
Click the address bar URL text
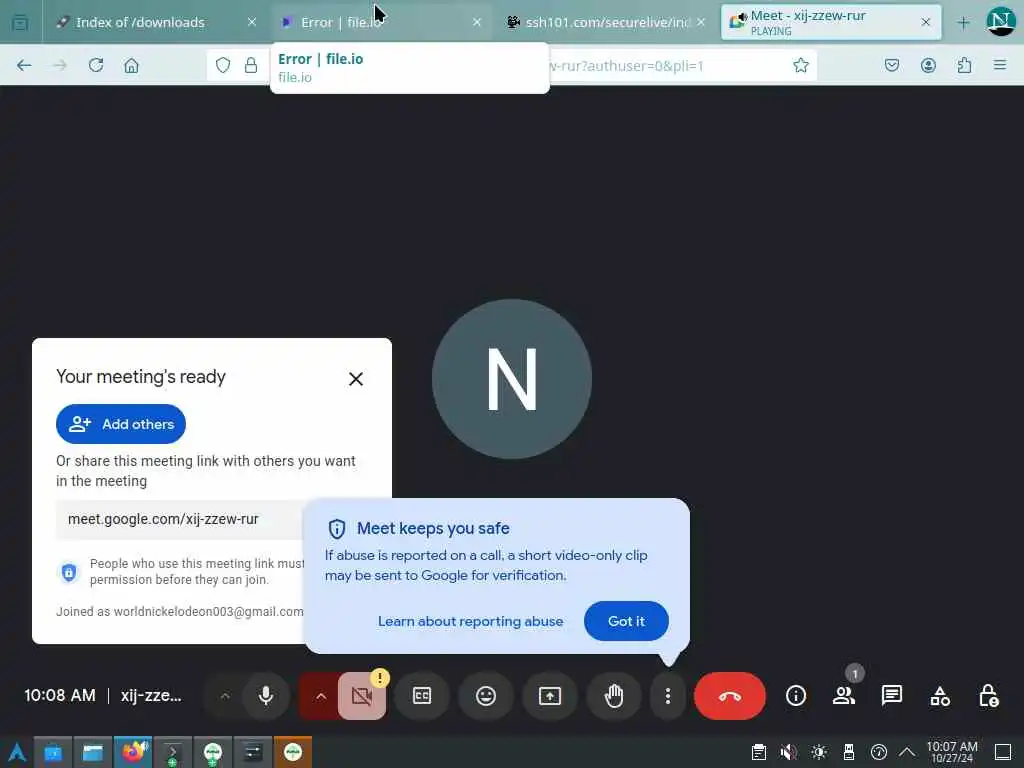click(628, 65)
